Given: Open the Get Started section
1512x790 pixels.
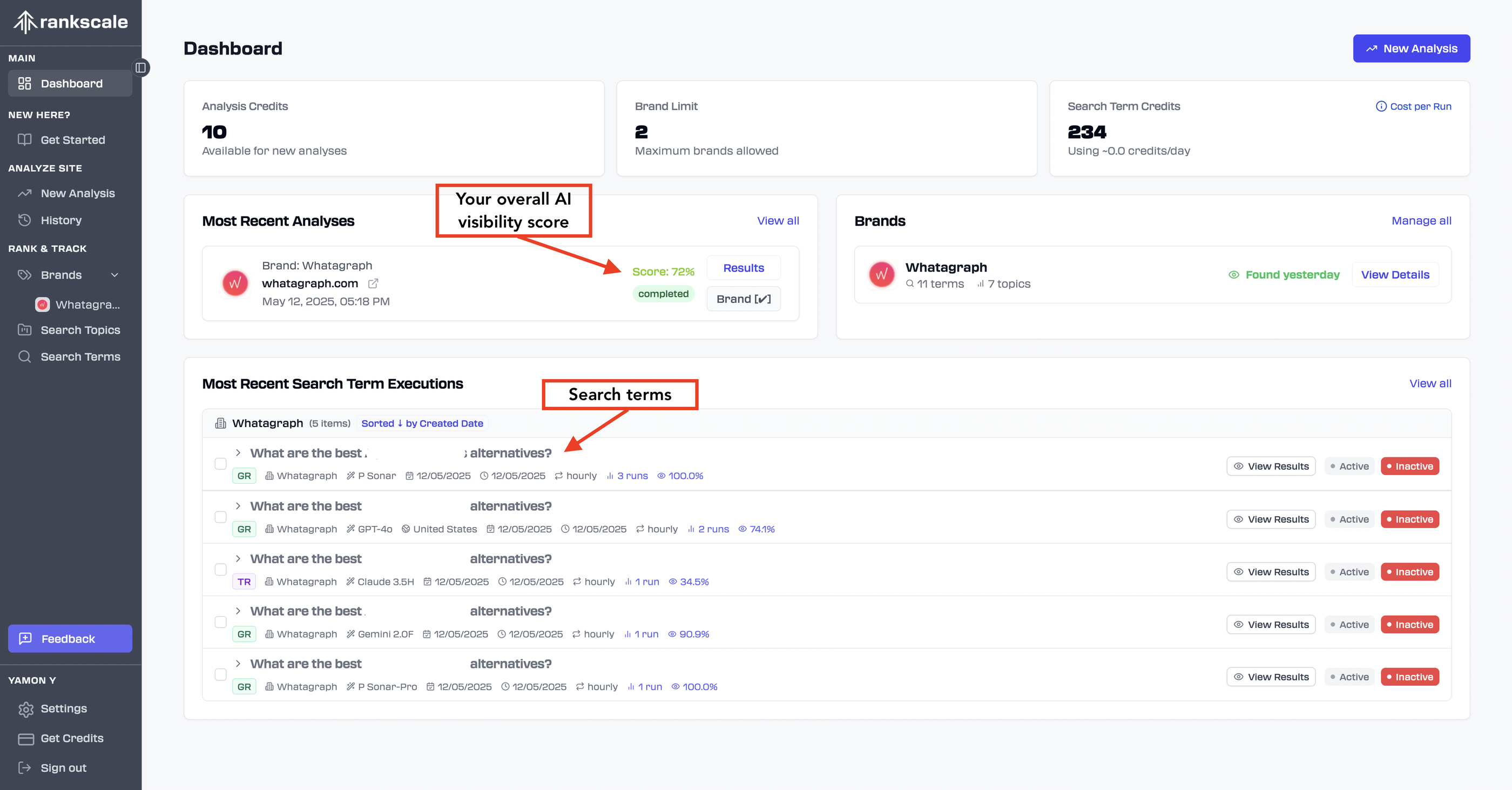Looking at the screenshot, I should (70, 140).
